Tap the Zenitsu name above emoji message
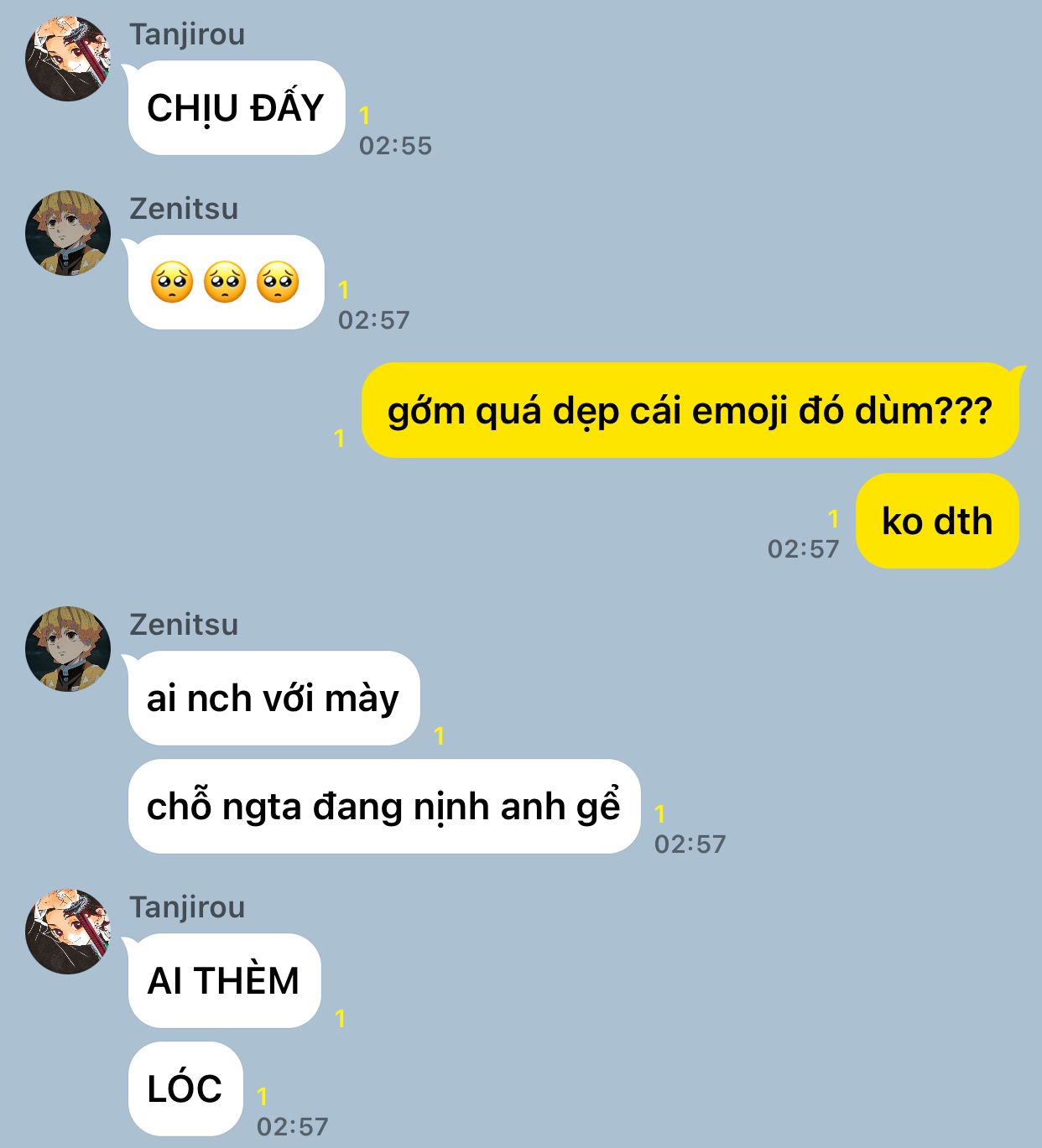This screenshot has height=1148, width=1042. tap(184, 209)
